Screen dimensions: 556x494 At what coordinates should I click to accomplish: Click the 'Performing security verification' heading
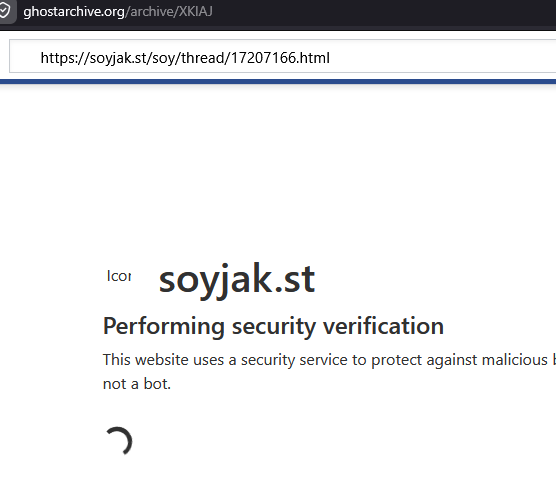(273, 326)
